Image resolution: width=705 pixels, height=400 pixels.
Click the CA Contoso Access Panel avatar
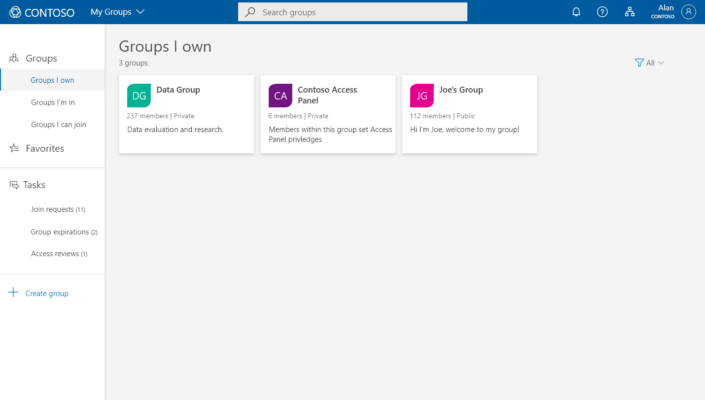click(280, 95)
